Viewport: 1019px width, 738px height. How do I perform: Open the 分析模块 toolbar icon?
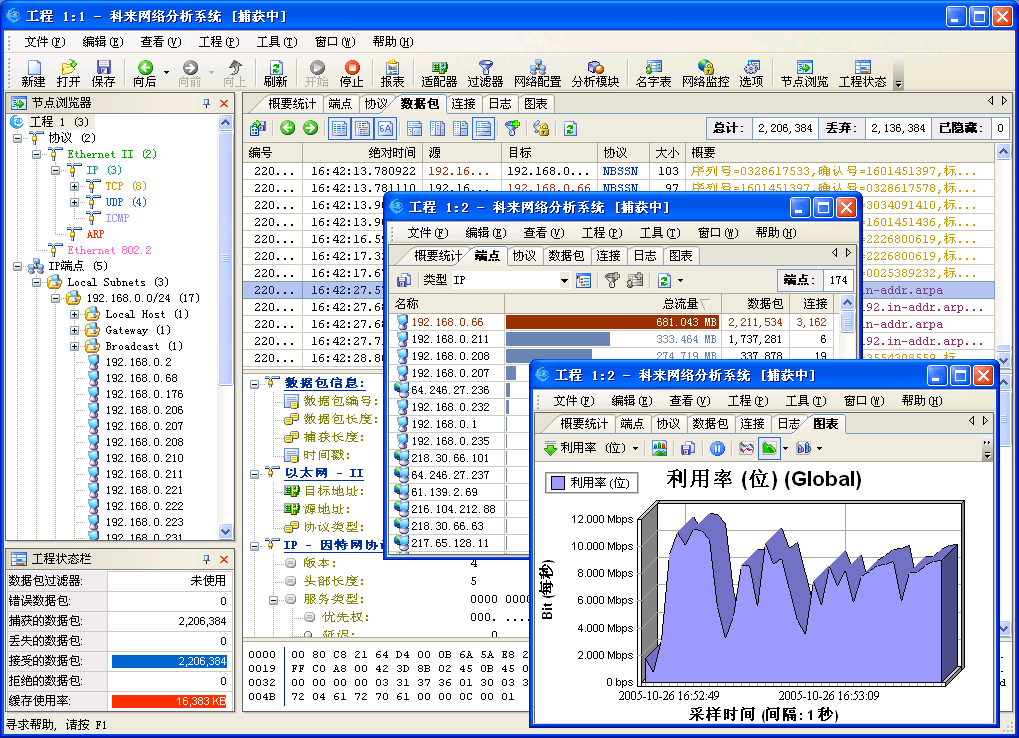(595, 73)
